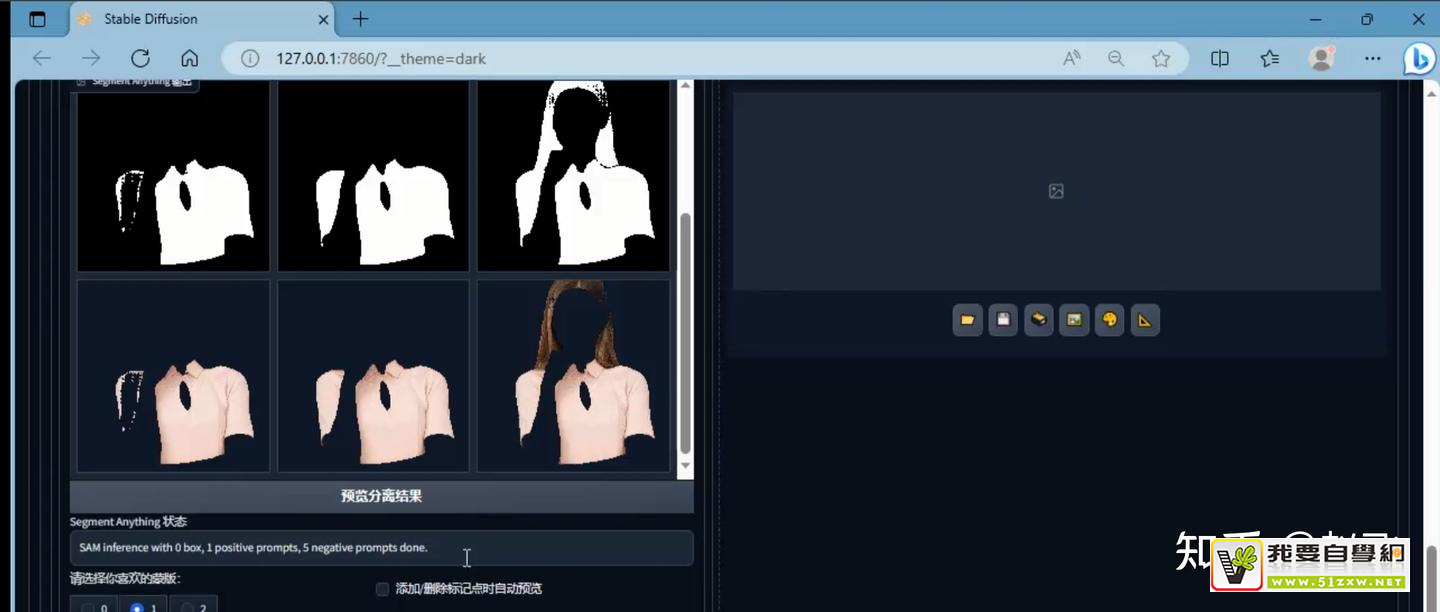Click the Read aloud icon in the address bar
The image size is (1440, 612).
point(1072,59)
